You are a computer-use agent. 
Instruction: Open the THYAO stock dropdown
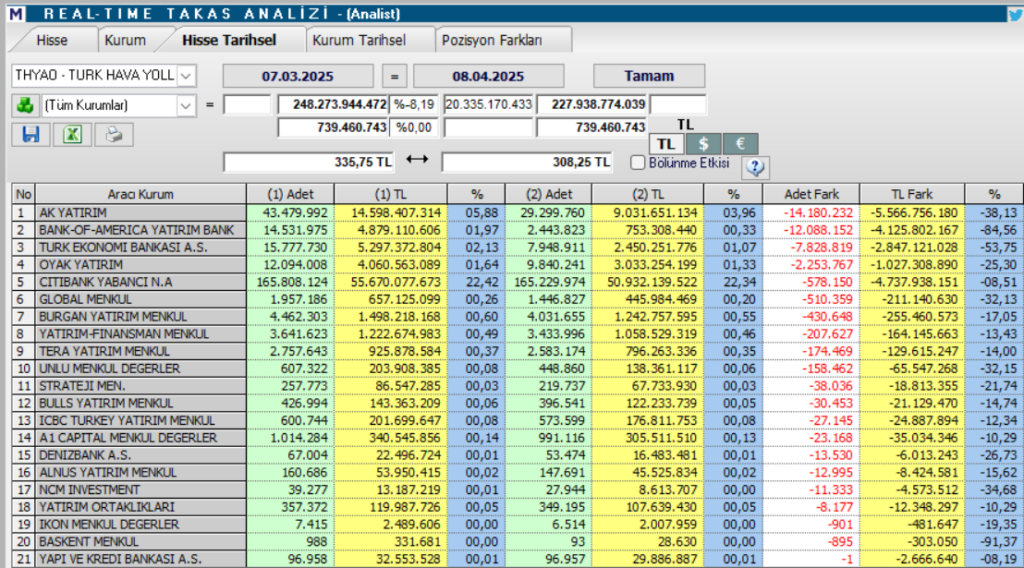(x=187, y=76)
